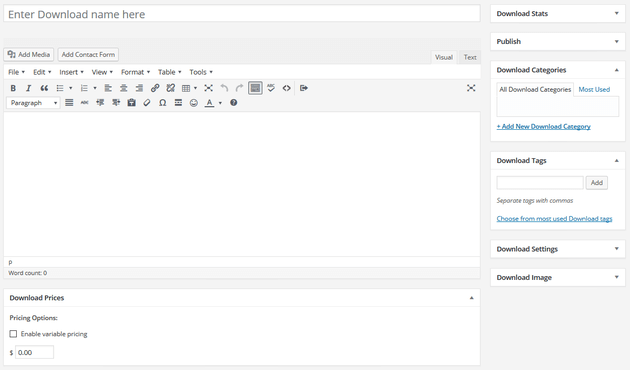Select the Most Used categories tab
Image resolution: width=630 pixels, height=370 pixels.
tap(594, 90)
